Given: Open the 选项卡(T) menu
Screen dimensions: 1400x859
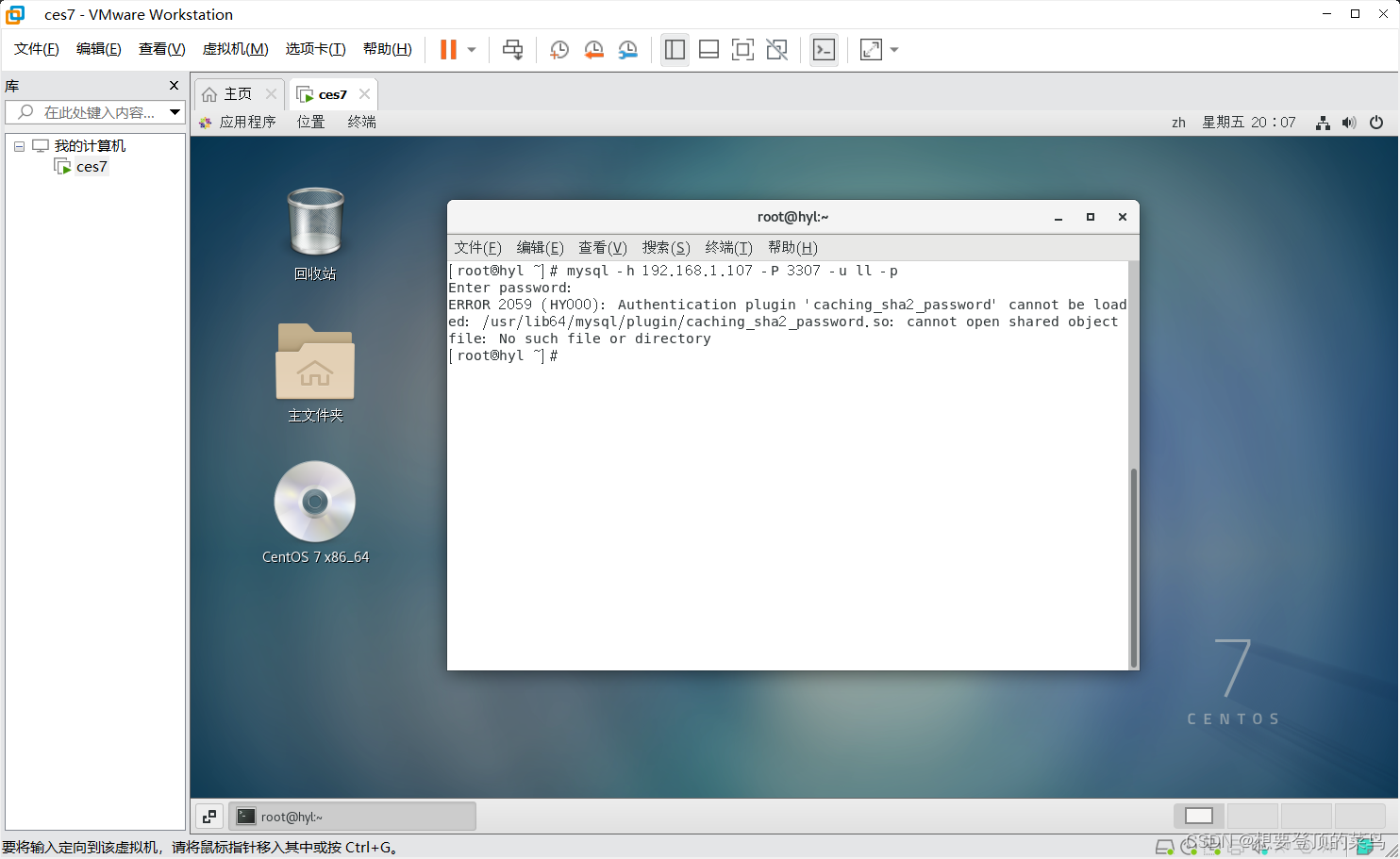Looking at the screenshot, I should (316, 49).
